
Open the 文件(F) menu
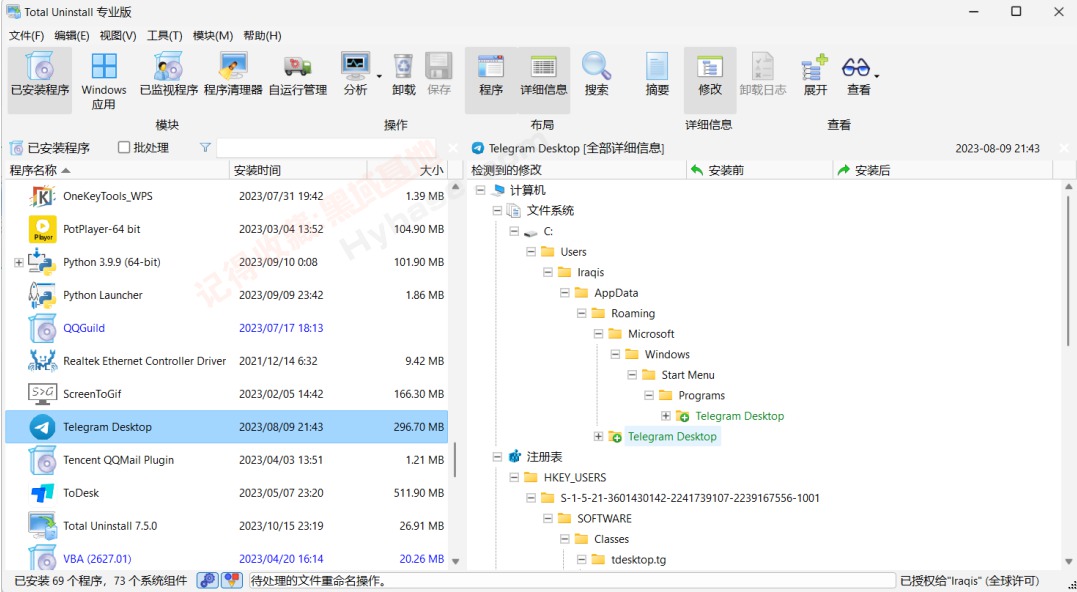[x=26, y=36]
